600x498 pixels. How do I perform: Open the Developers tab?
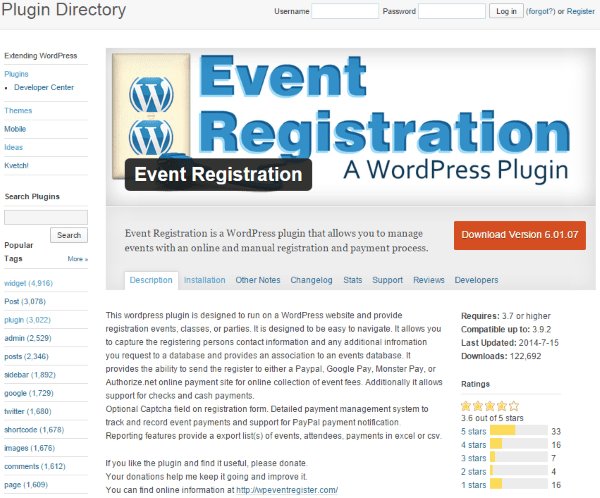[476, 280]
